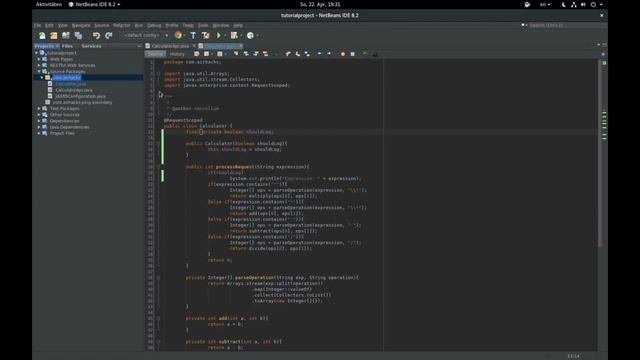Click the Java file icon beside CalculatorApi.java in tree

pyautogui.click(x=50, y=90)
